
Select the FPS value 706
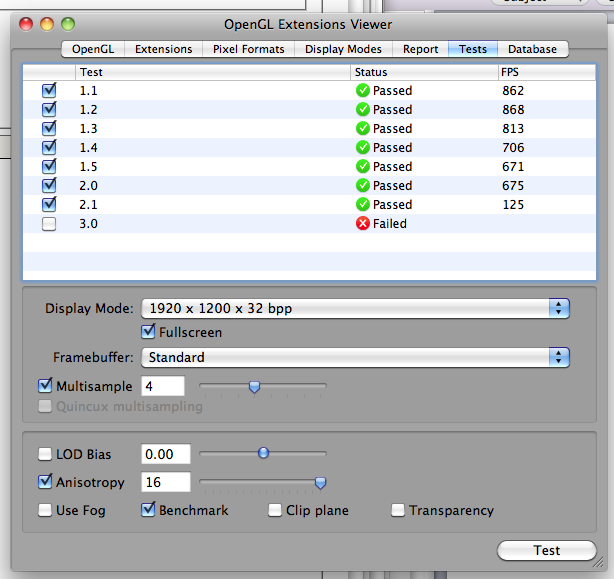(513, 147)
